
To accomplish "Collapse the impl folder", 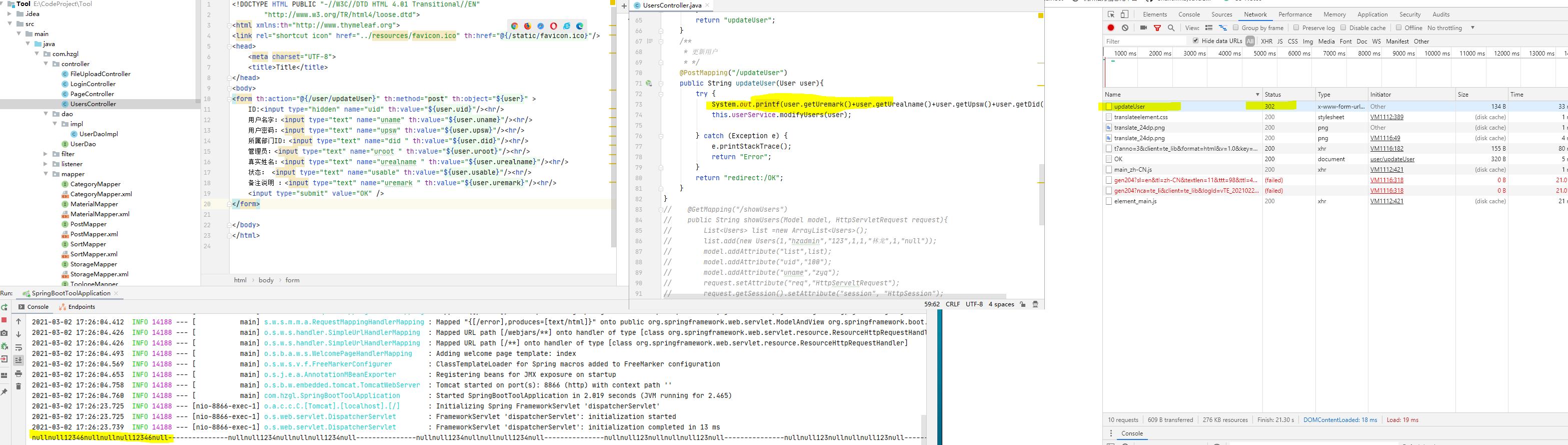I will (x=55, y=124).
